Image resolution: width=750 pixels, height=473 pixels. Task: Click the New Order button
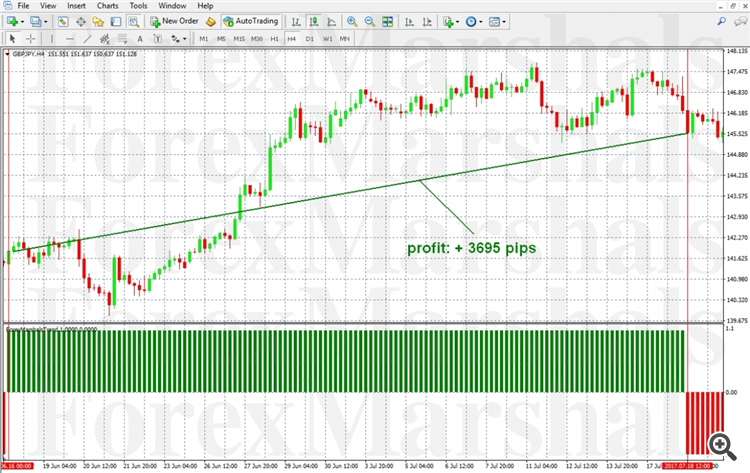point(174,21)
